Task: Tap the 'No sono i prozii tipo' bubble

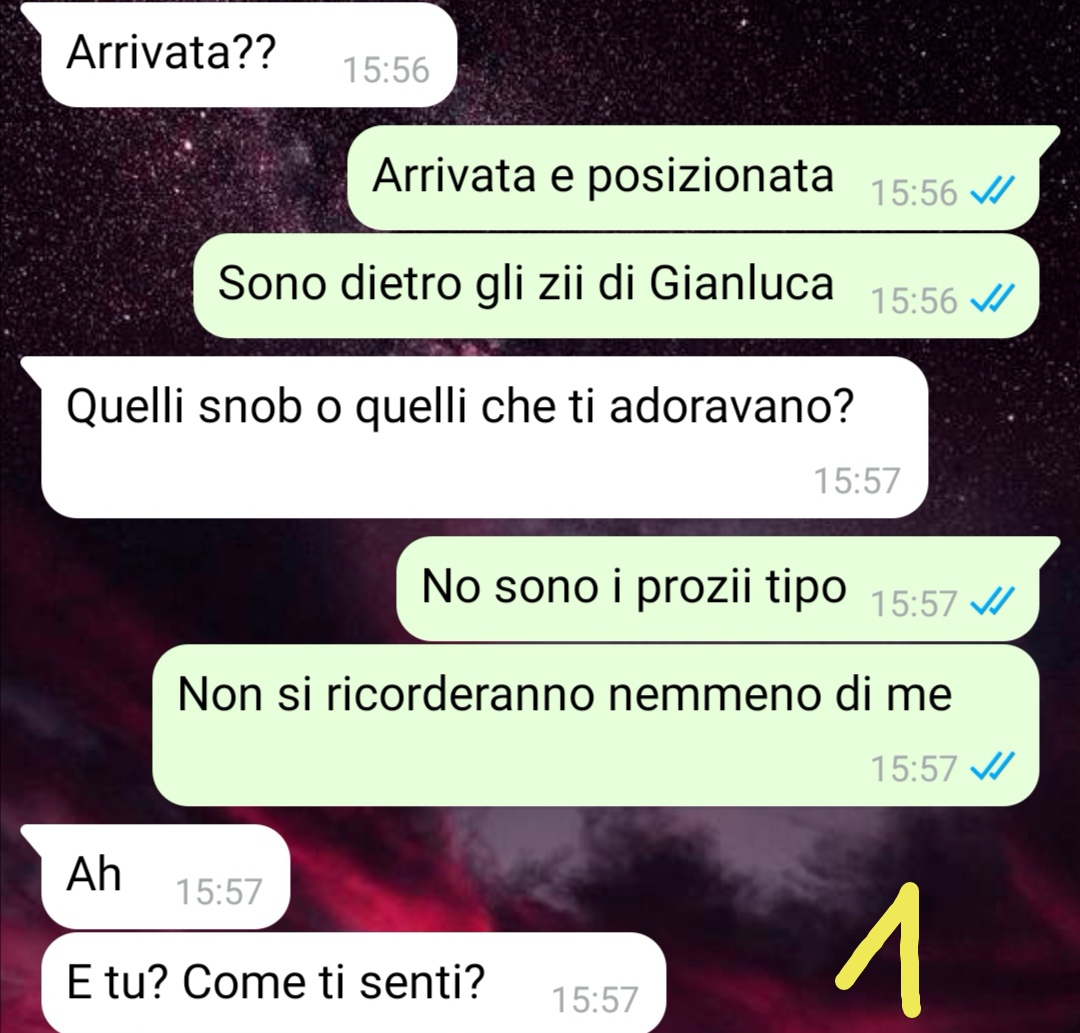Action: click(x=717, y=589)
